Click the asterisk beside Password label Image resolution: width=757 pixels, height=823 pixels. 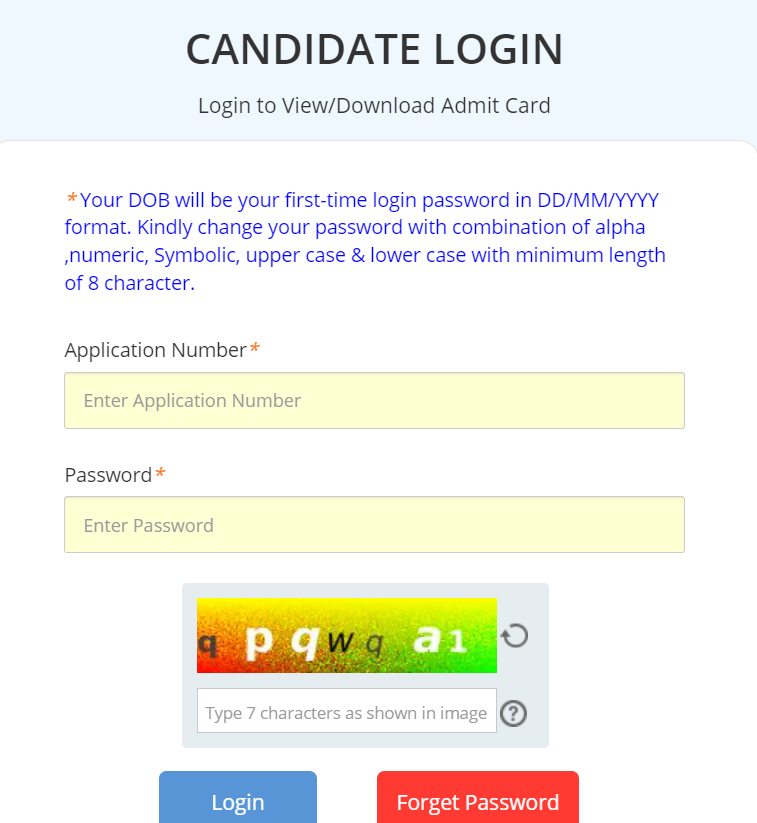click(x=160, y=473)
